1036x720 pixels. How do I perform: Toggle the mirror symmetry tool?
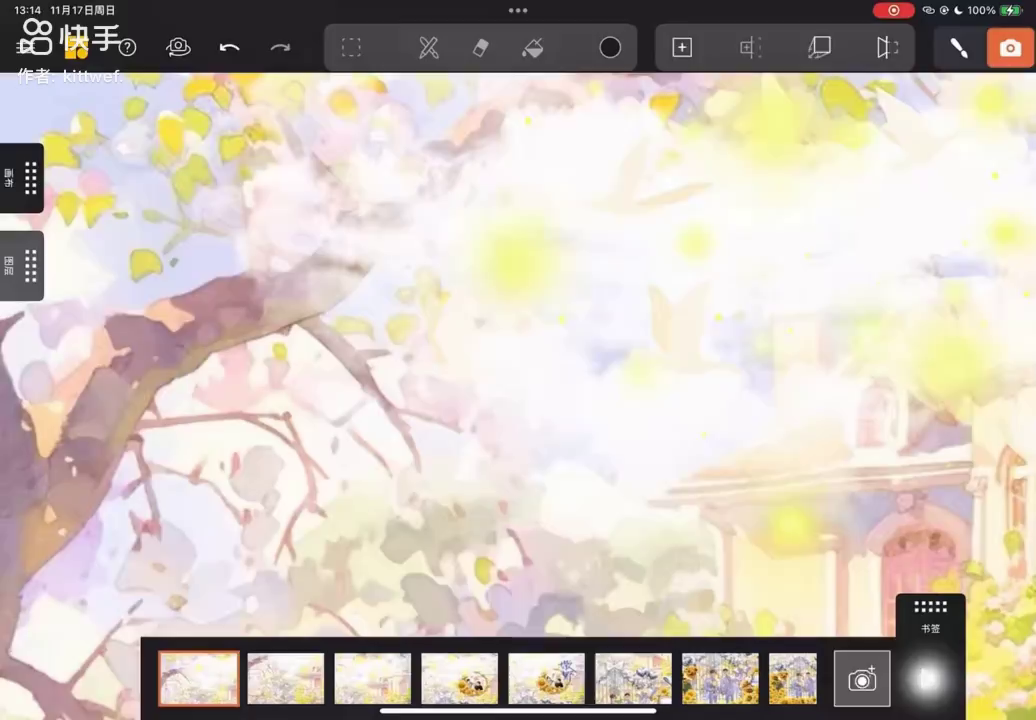[x=887, y=48]
